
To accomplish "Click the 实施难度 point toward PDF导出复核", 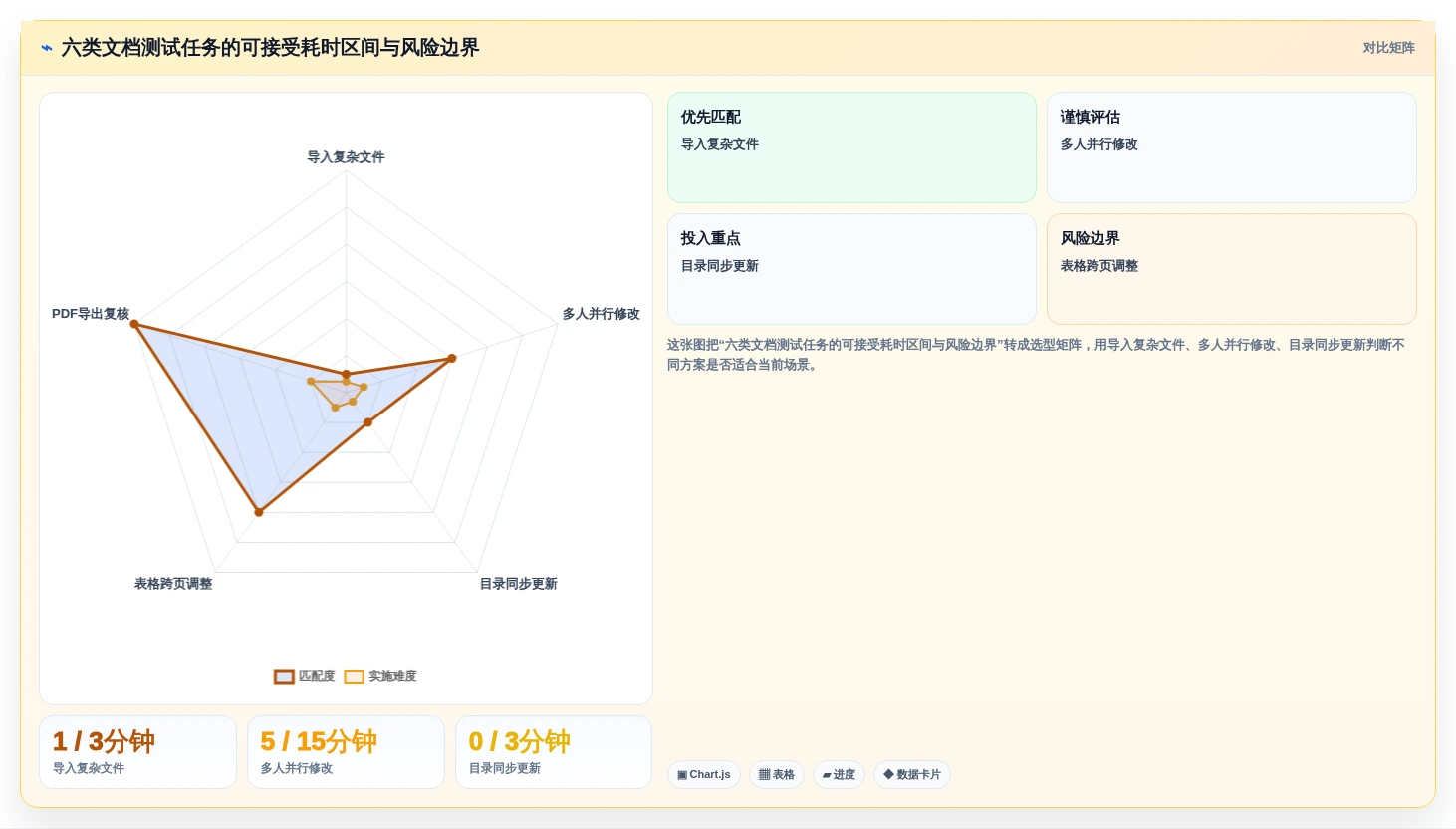I will point(311,381).
